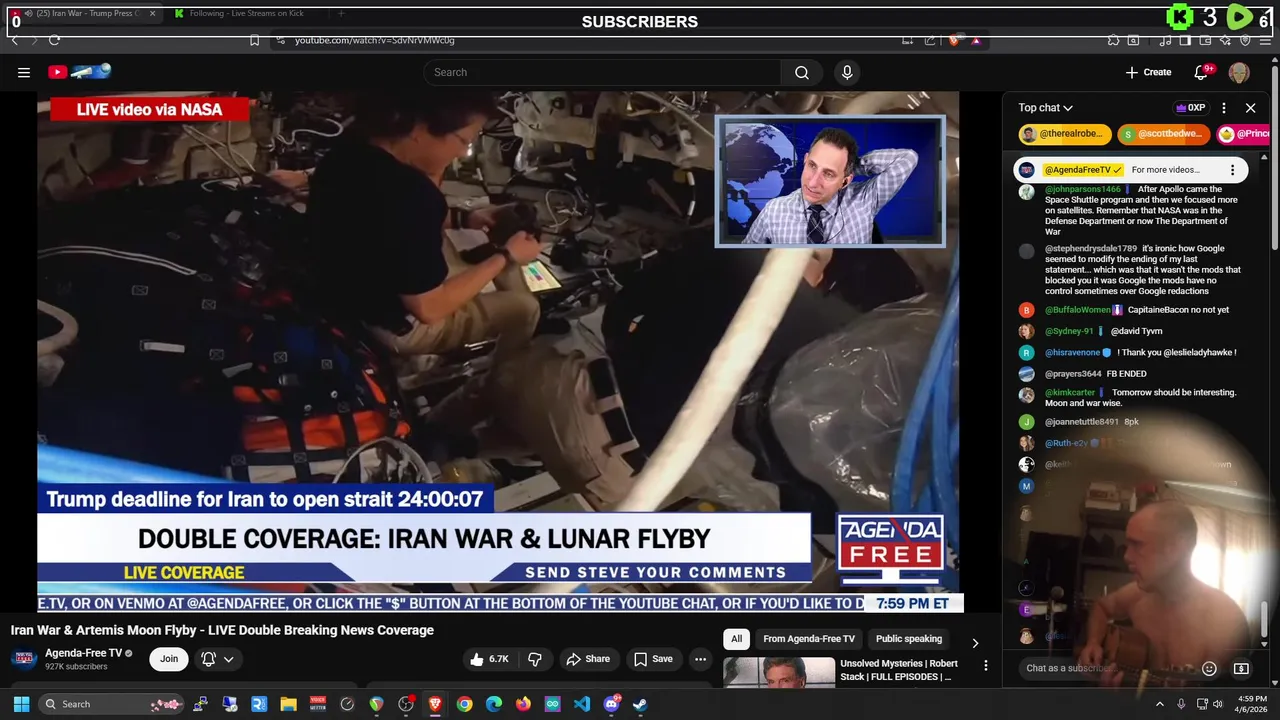Open the Brave Rewards triangle icon
This screenshot has height=720, width=1280.
click(976, 40)
